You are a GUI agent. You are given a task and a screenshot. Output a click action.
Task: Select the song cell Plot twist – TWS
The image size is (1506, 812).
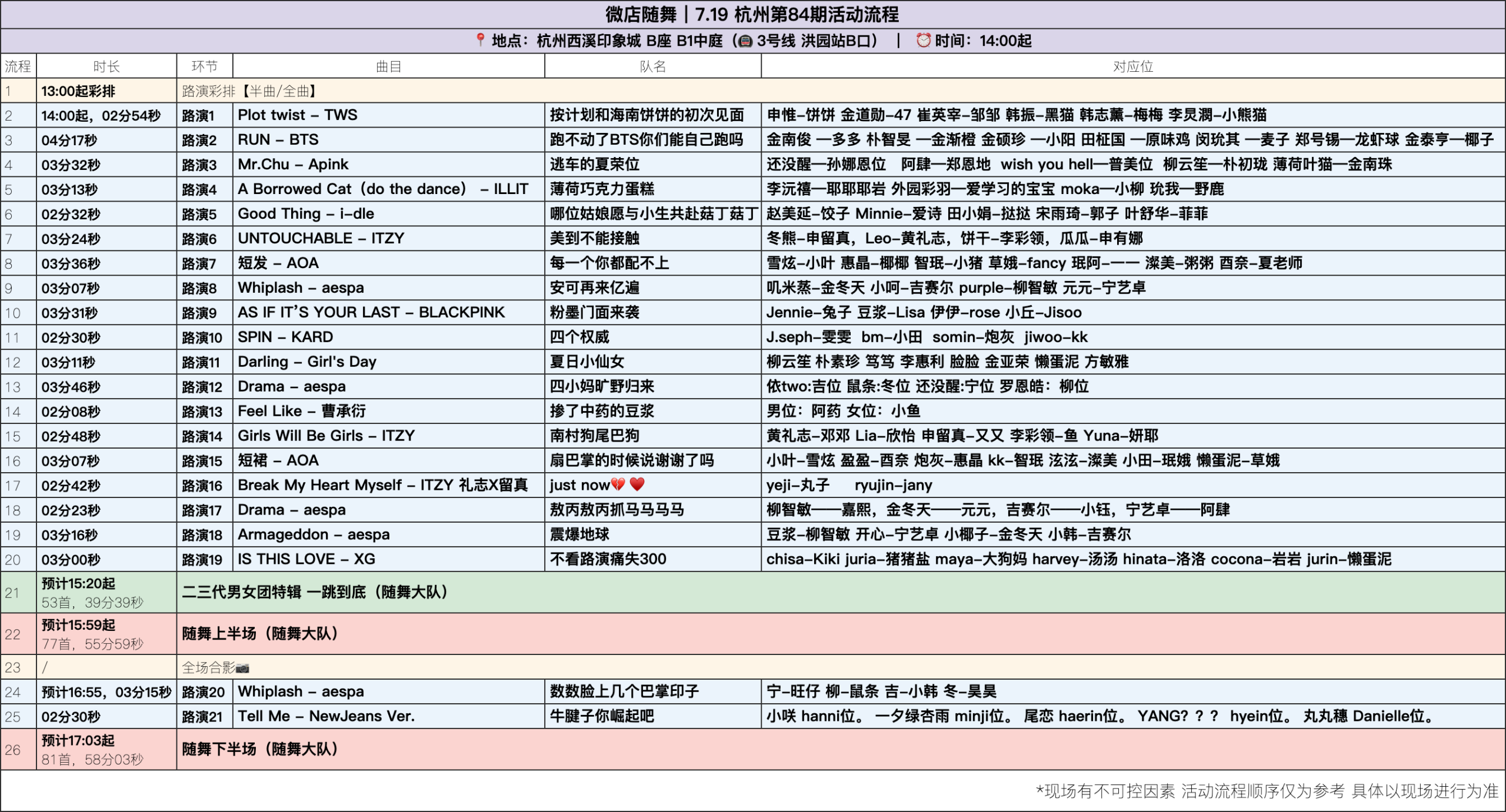click(389, 115)
